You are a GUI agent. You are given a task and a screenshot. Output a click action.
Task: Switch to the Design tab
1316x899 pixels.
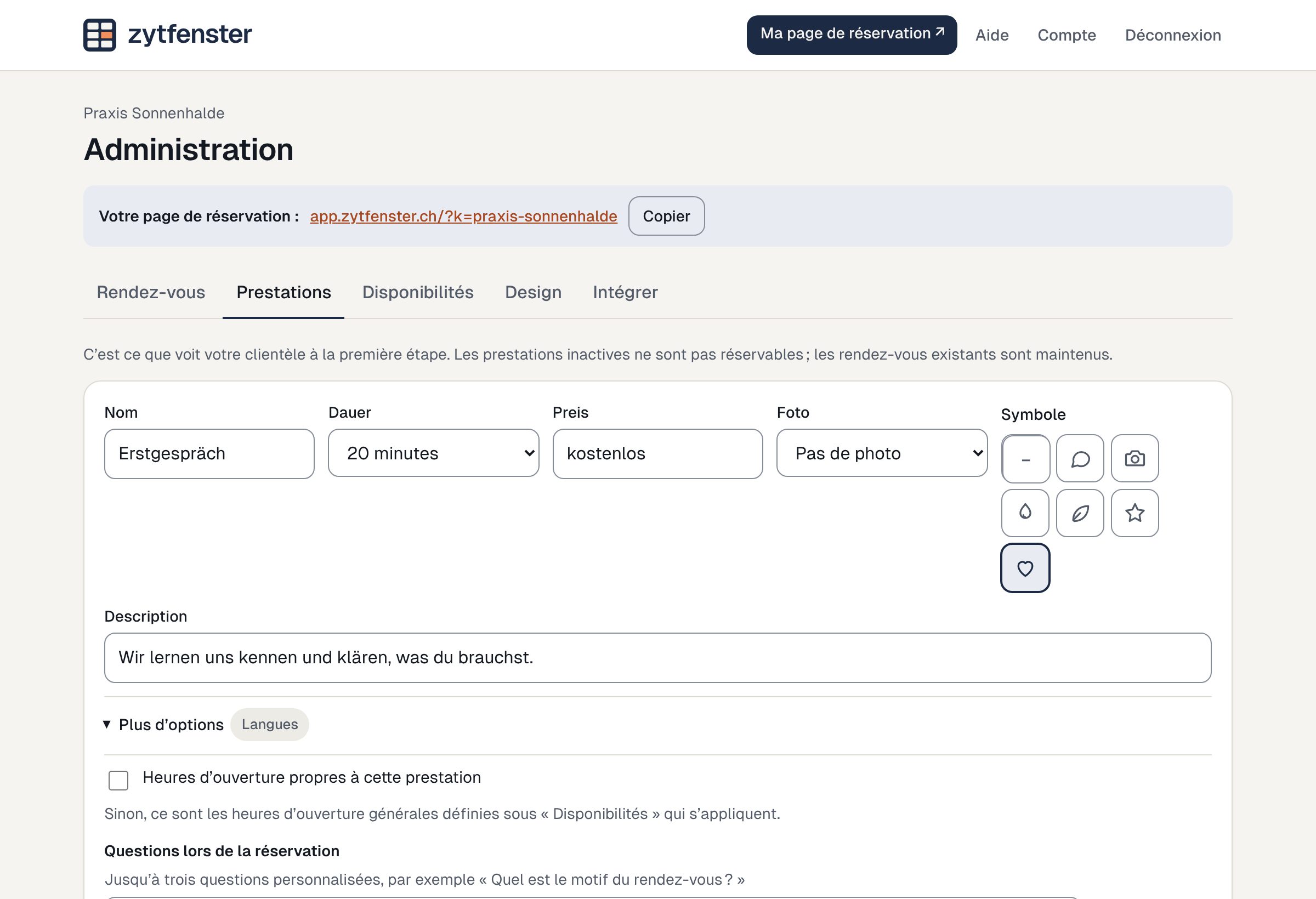(533, 292)
